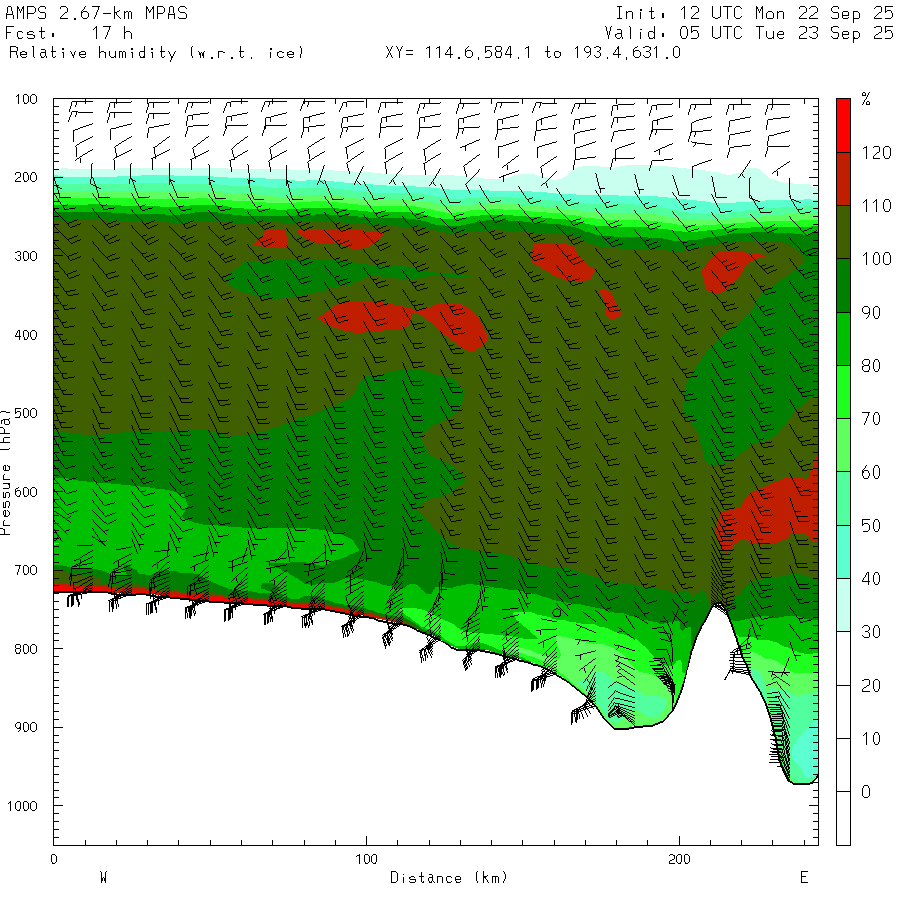Click the pressure axis label '800'
900x900 pixels.
point(26,649)
